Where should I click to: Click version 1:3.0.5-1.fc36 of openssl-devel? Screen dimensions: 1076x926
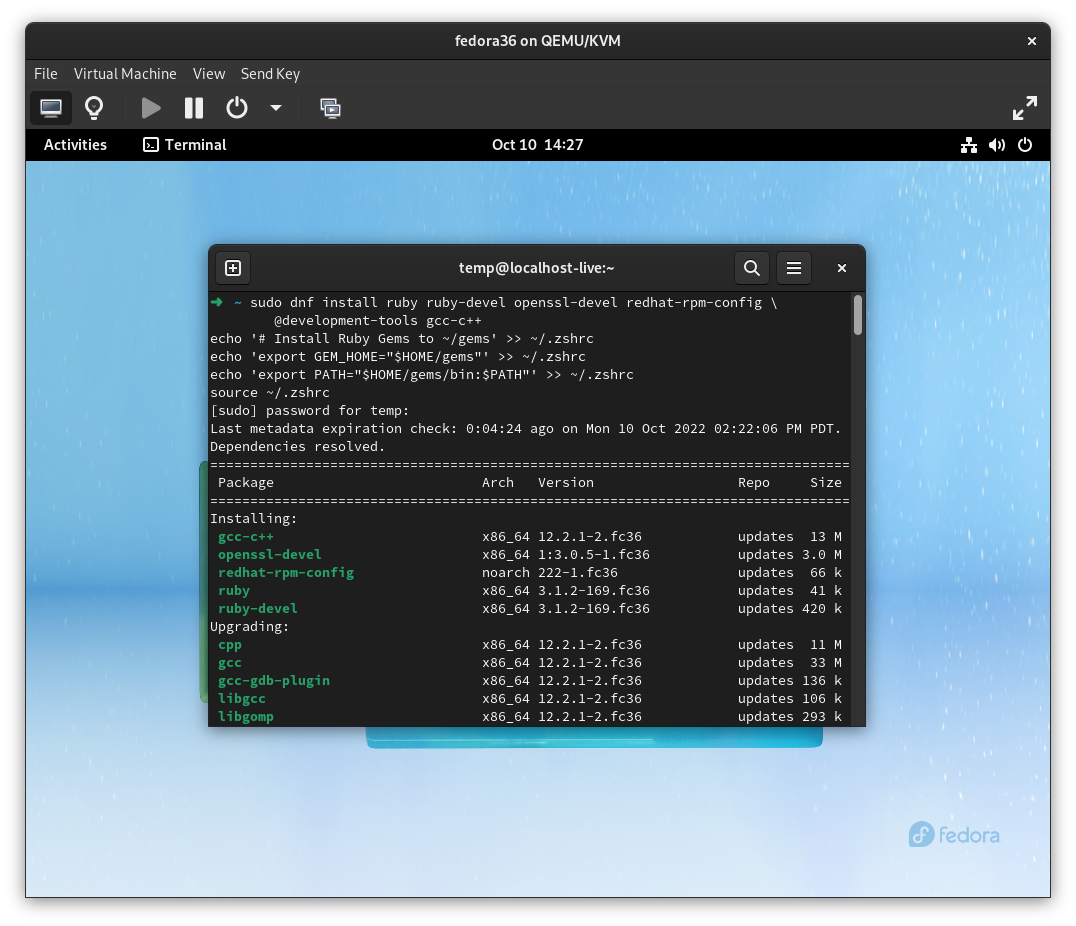point(594,555)
